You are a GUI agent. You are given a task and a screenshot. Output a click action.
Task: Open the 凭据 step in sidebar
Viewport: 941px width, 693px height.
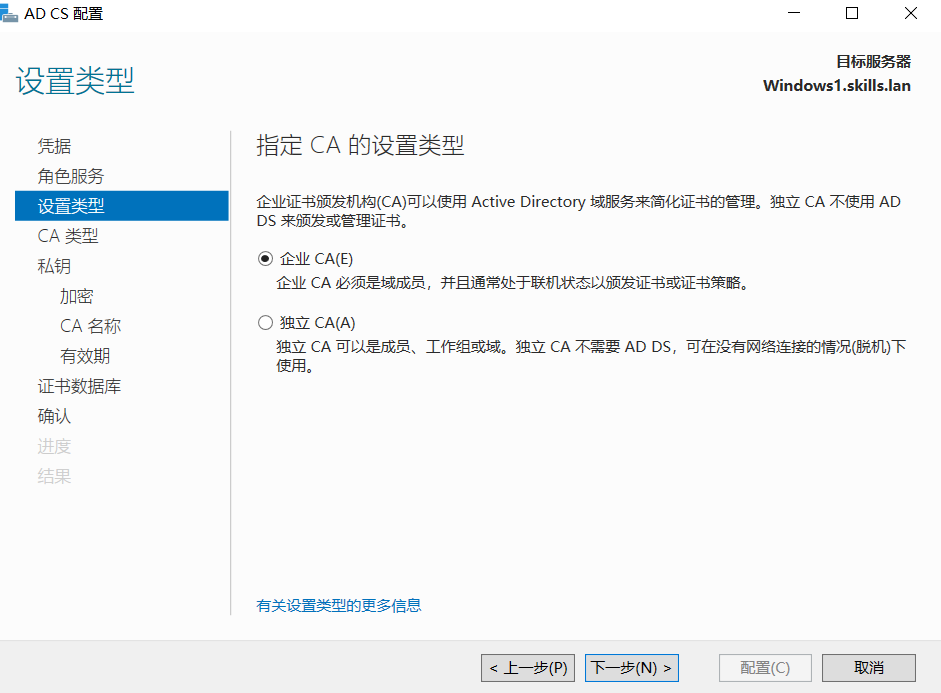[x=55, y=146]
